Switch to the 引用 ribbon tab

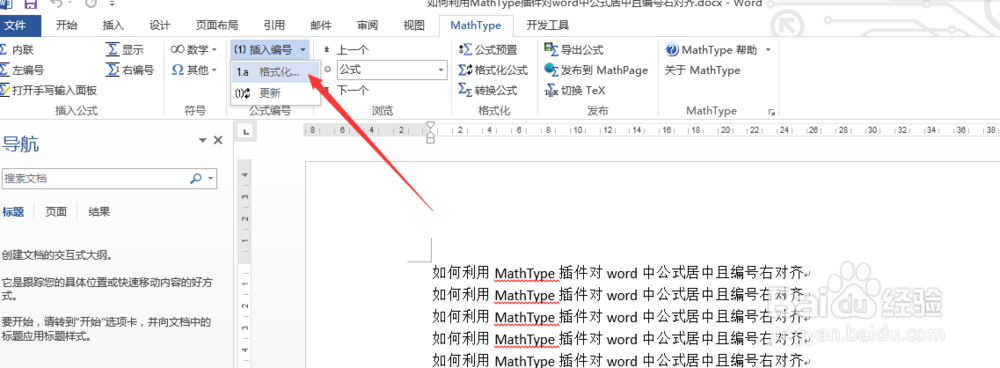[274, 26]
